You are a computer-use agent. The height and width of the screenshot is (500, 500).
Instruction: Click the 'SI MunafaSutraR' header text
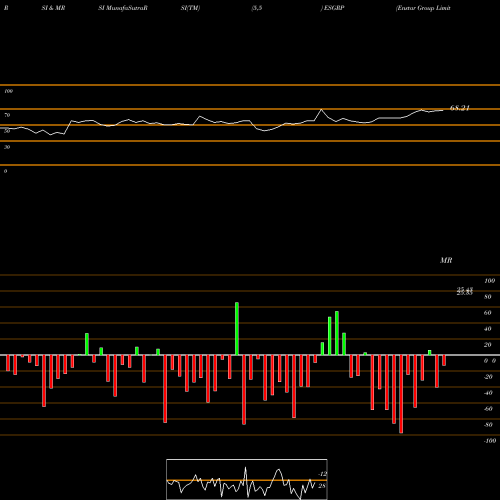(x=123, y=8)
